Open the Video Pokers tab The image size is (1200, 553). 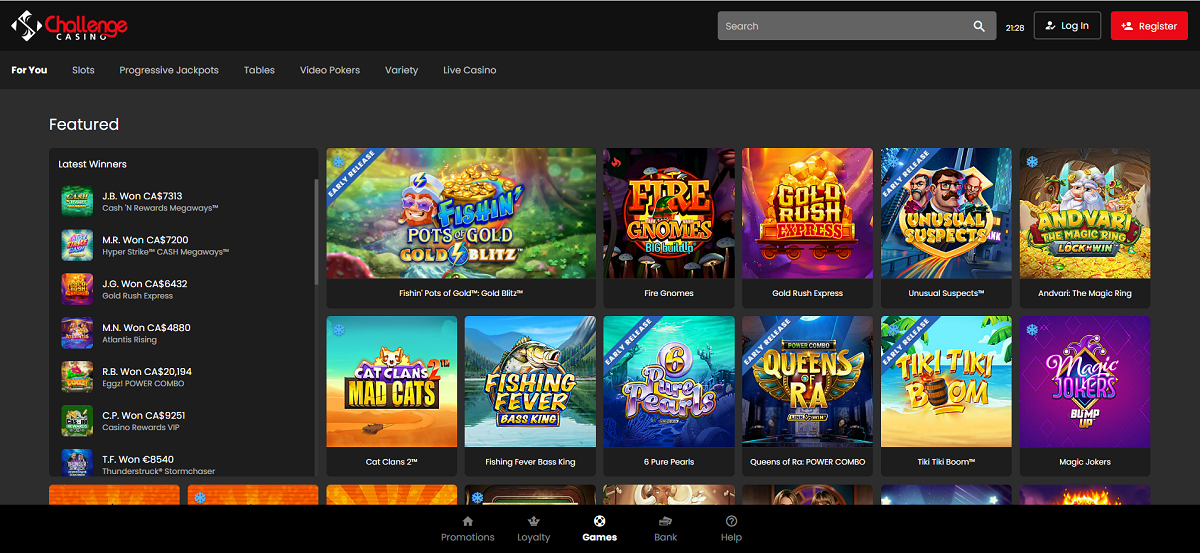(330, 70)
